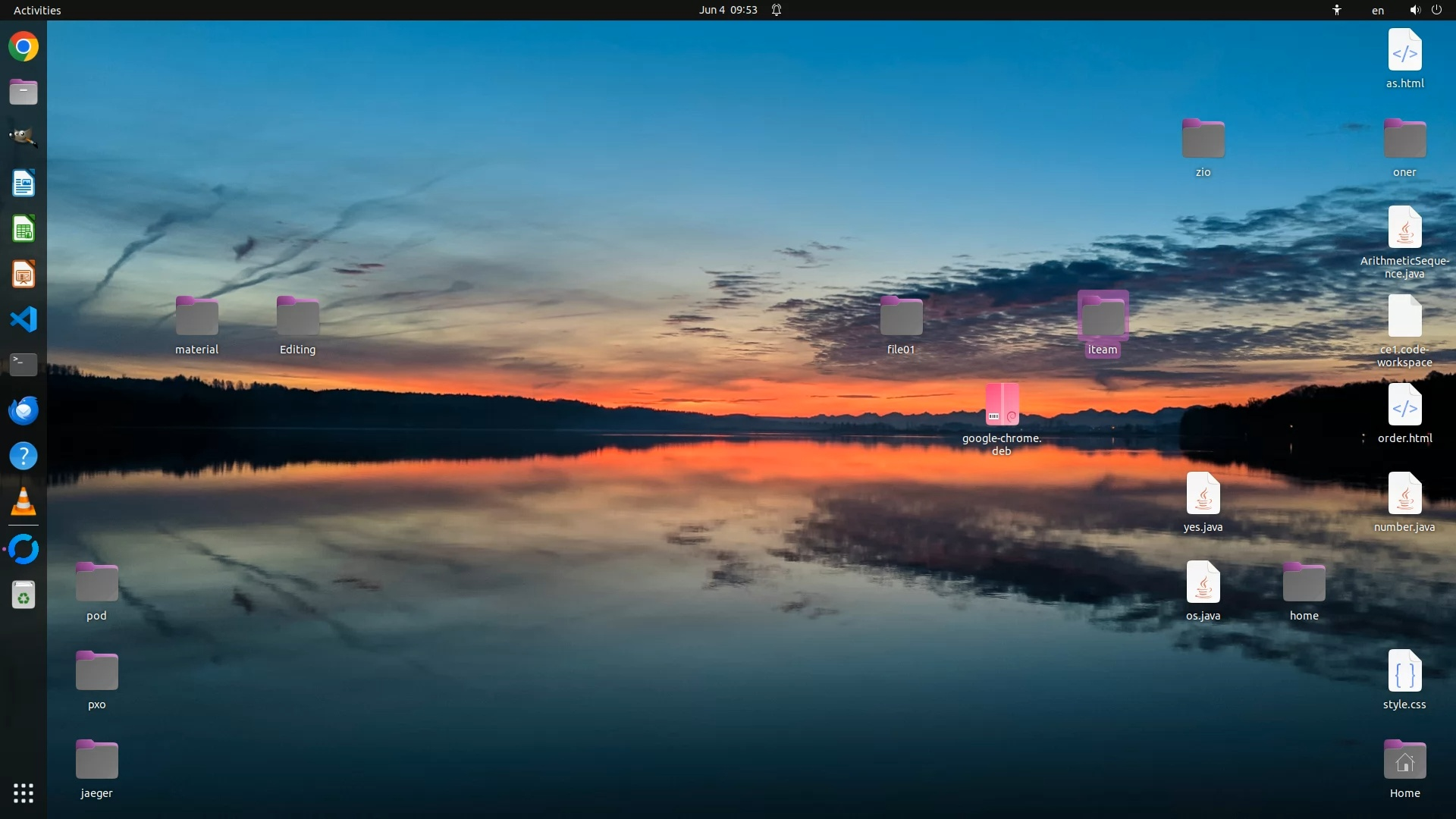Select the google-chrome.deb package file
Screen dimensions: 1456x819
tap(1002, 405)
